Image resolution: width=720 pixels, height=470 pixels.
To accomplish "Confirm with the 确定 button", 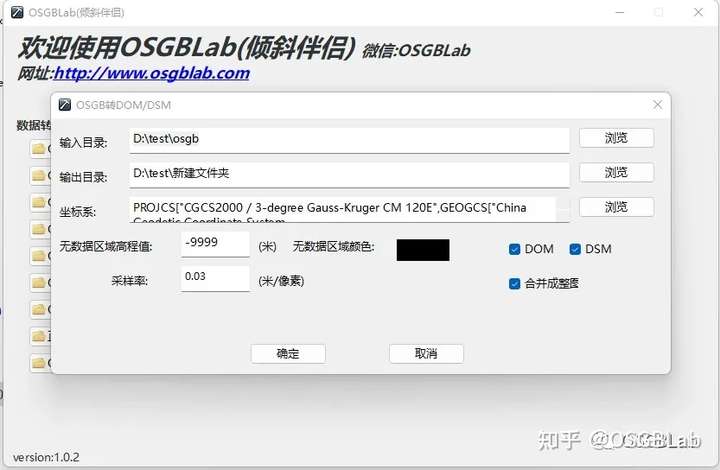I will 288,353.
